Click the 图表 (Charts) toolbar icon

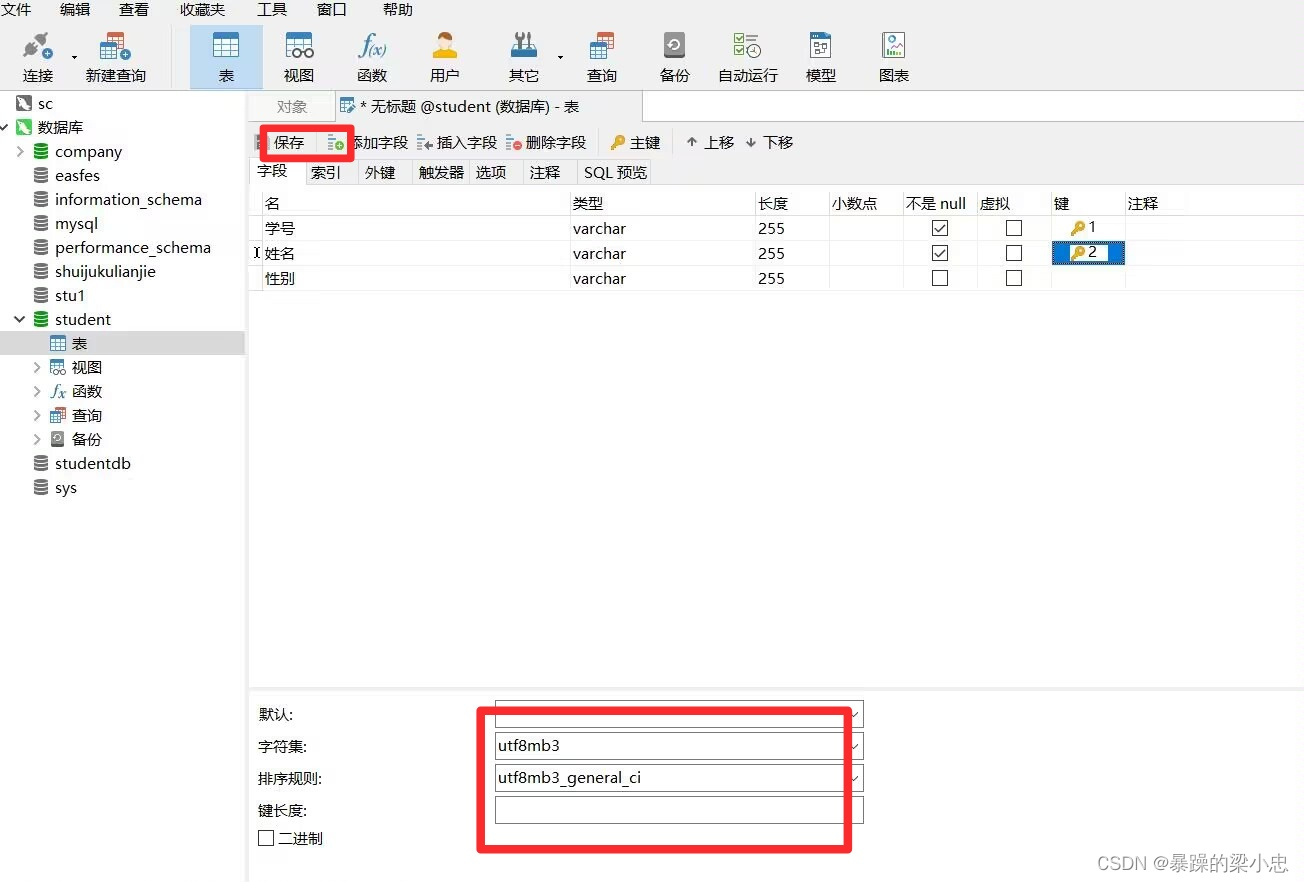click(892, 55)
